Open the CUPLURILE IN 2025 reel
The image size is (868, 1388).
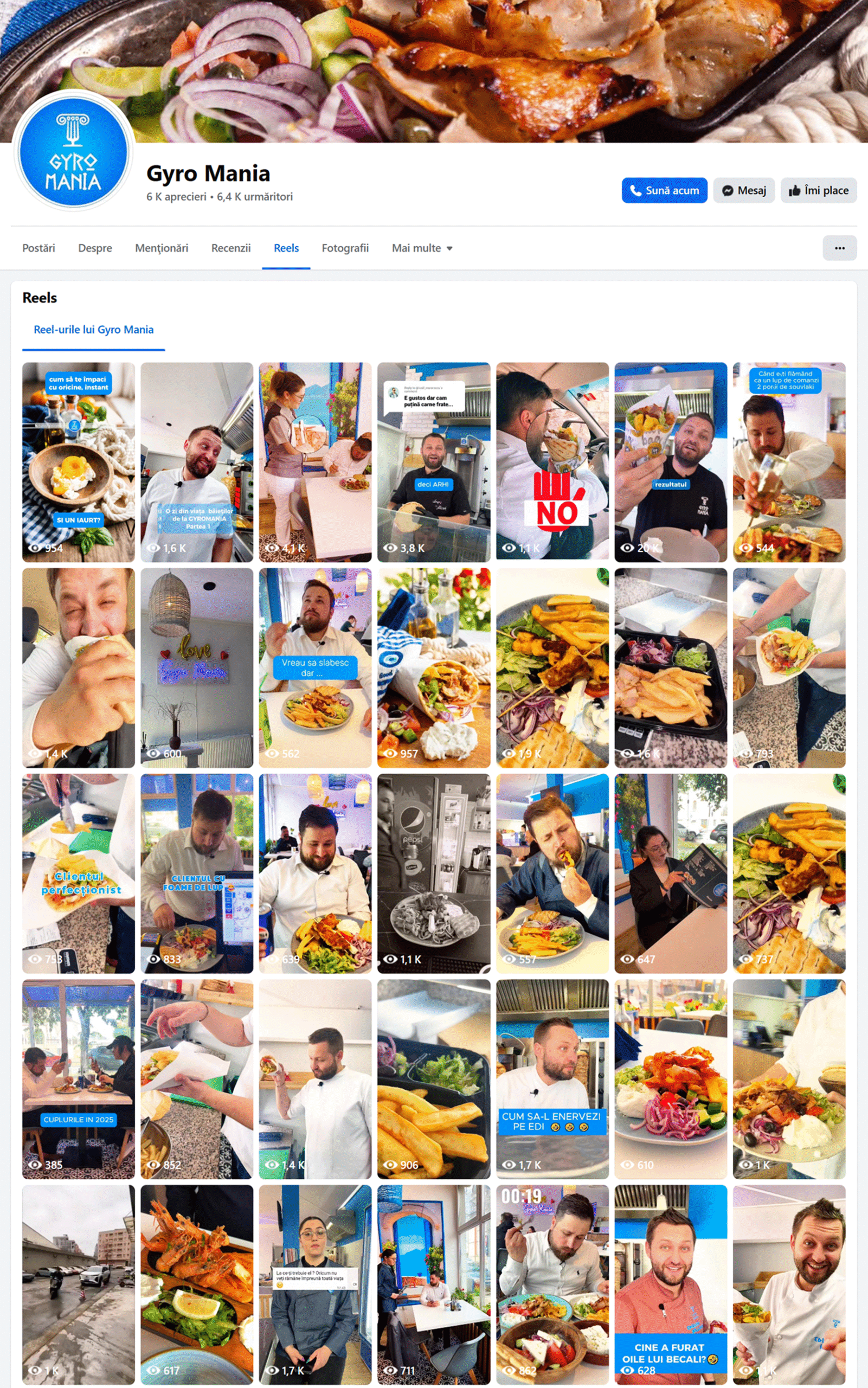(79, 1079)
